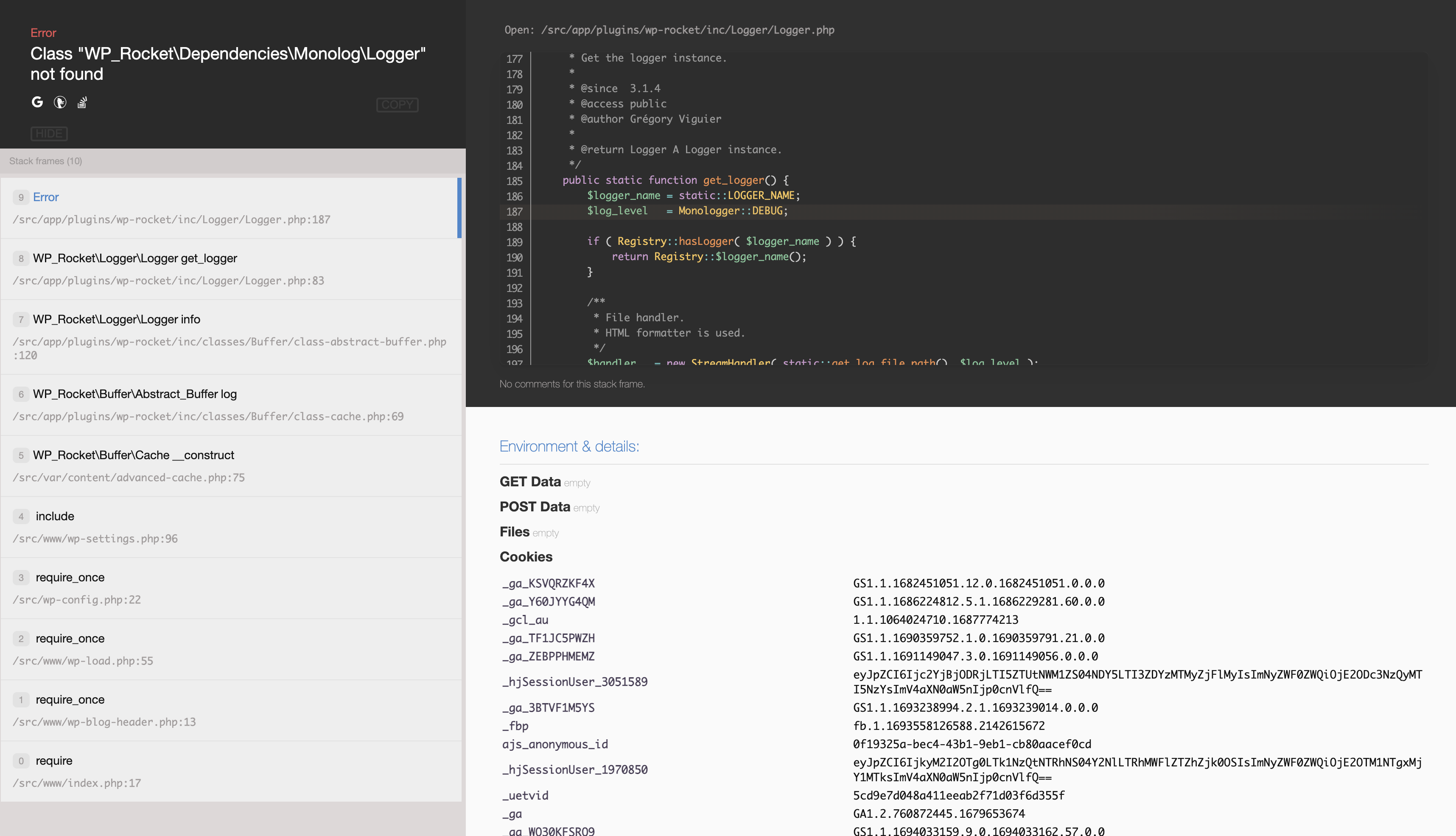
Task: Click the COPY button to copy error details
Action: click(x=398, y=104)
